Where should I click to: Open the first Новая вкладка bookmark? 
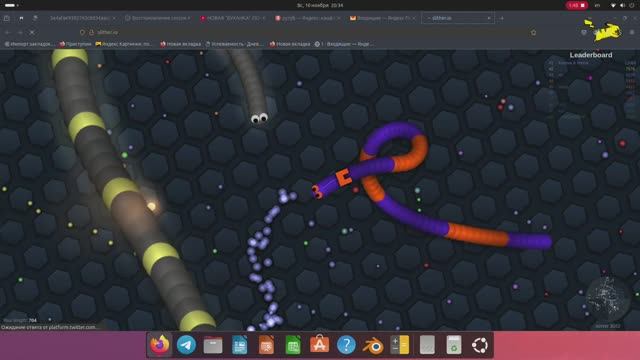(x=180, y=44)
